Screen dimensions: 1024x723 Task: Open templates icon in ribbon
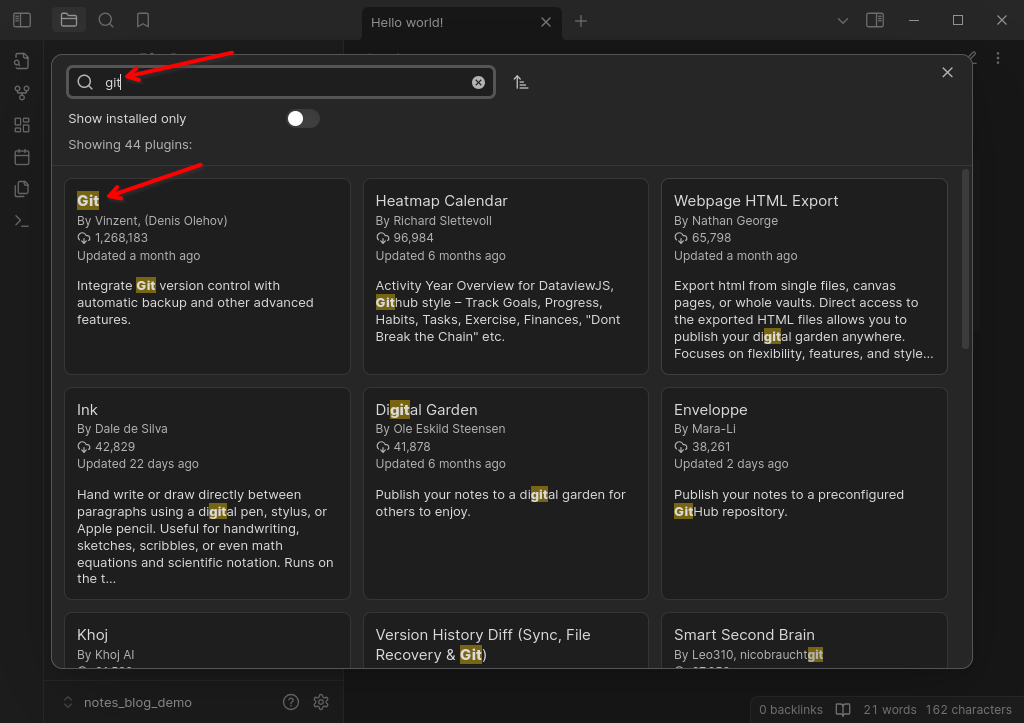22,189
